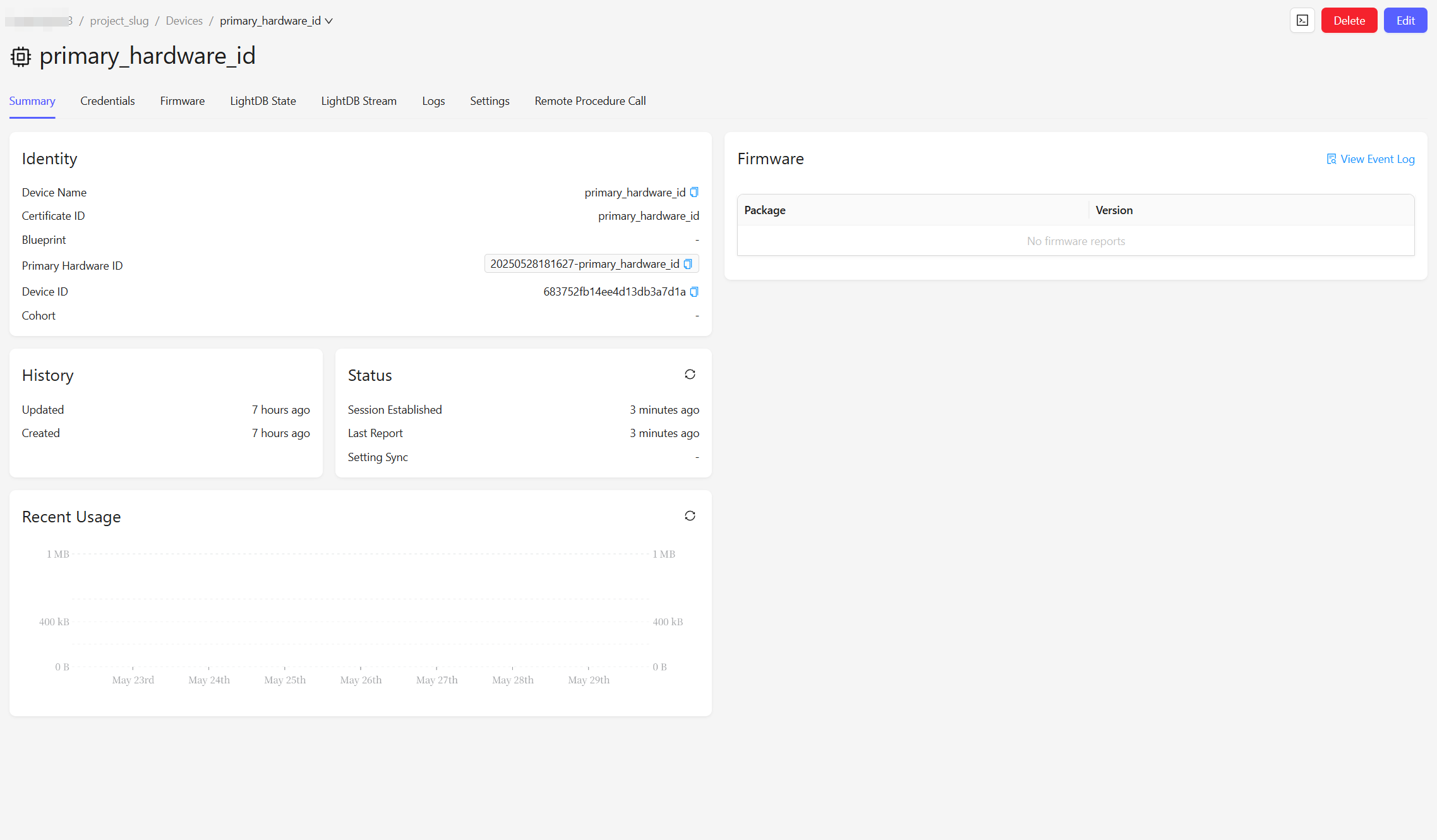Select the Device ID value 683752fb14ee4d13db3a7d1a
The width and height of the screenshot is (1437, 840).
[x=615, y=292]
